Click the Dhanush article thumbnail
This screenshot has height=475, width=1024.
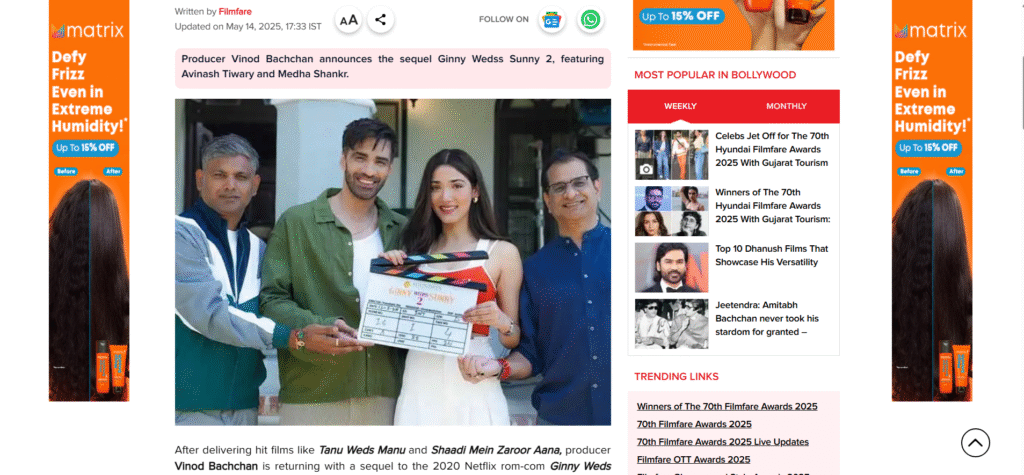(671, 267)
